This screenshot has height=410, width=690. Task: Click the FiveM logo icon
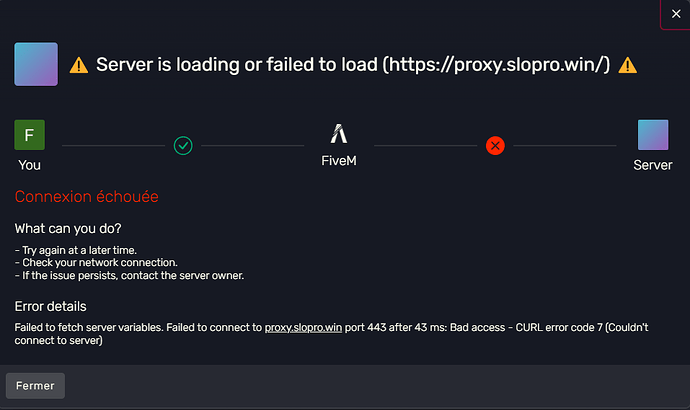(339, 133)
